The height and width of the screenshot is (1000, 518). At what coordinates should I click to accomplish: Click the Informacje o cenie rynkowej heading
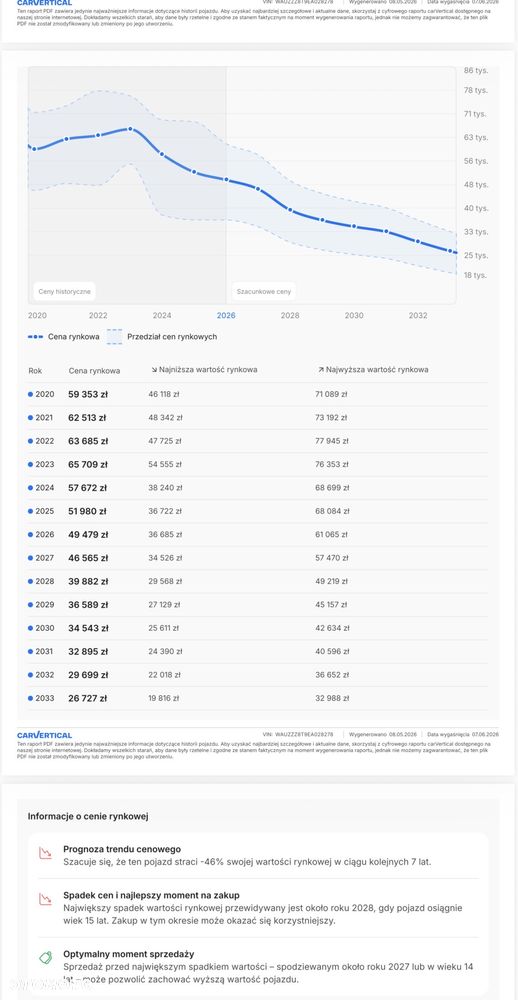(88, 816)
